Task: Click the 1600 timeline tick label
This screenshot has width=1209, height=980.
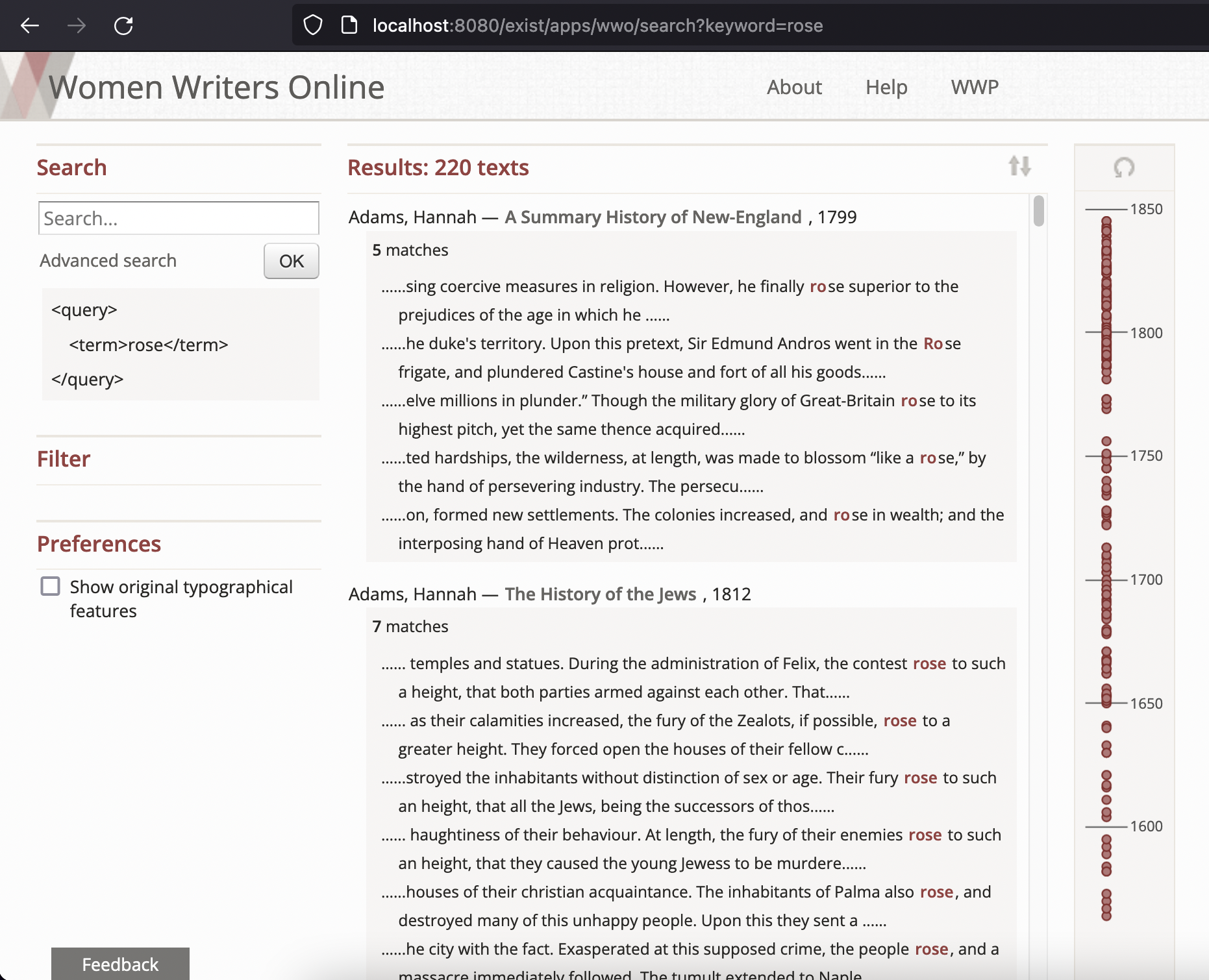Action: click(x=1146, y=826)
